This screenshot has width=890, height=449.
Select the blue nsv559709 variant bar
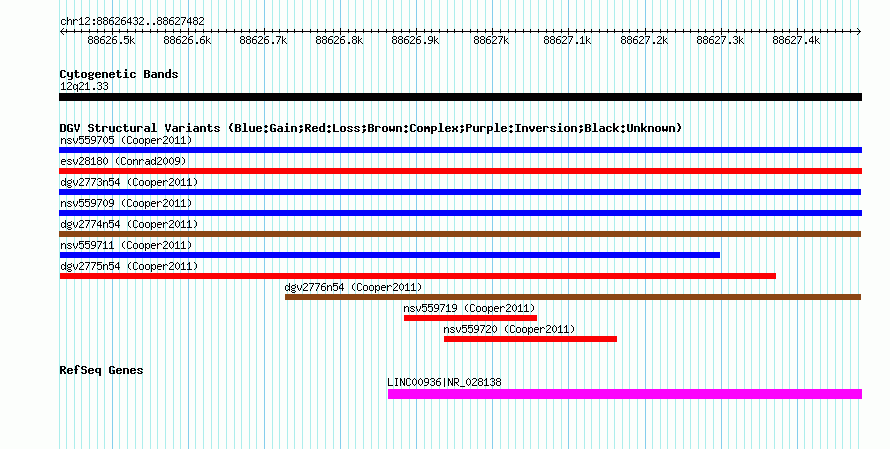click(x=460, y=213)
